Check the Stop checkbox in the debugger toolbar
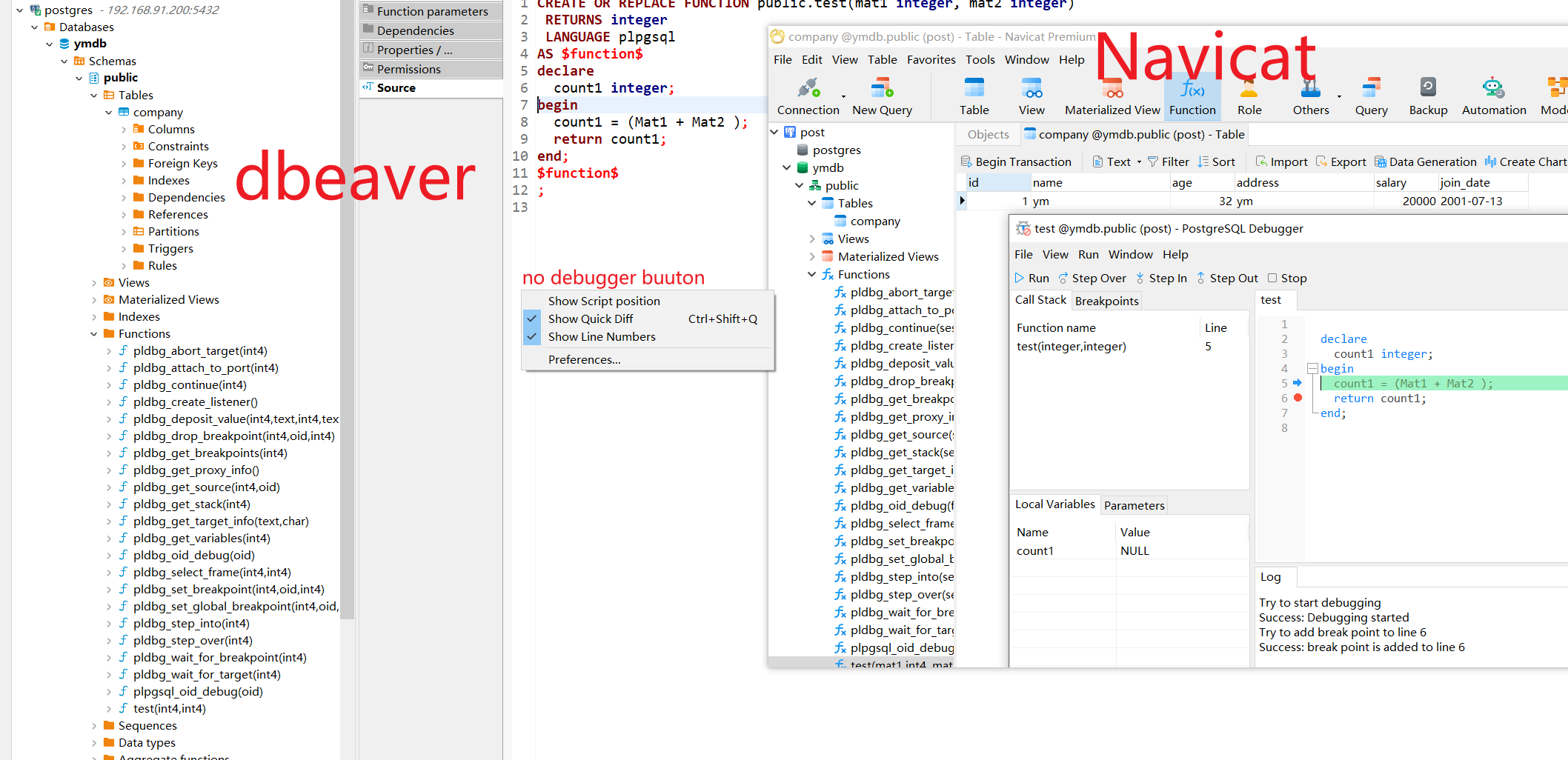Viewport: 1568px width, 760px height. 1272,278
